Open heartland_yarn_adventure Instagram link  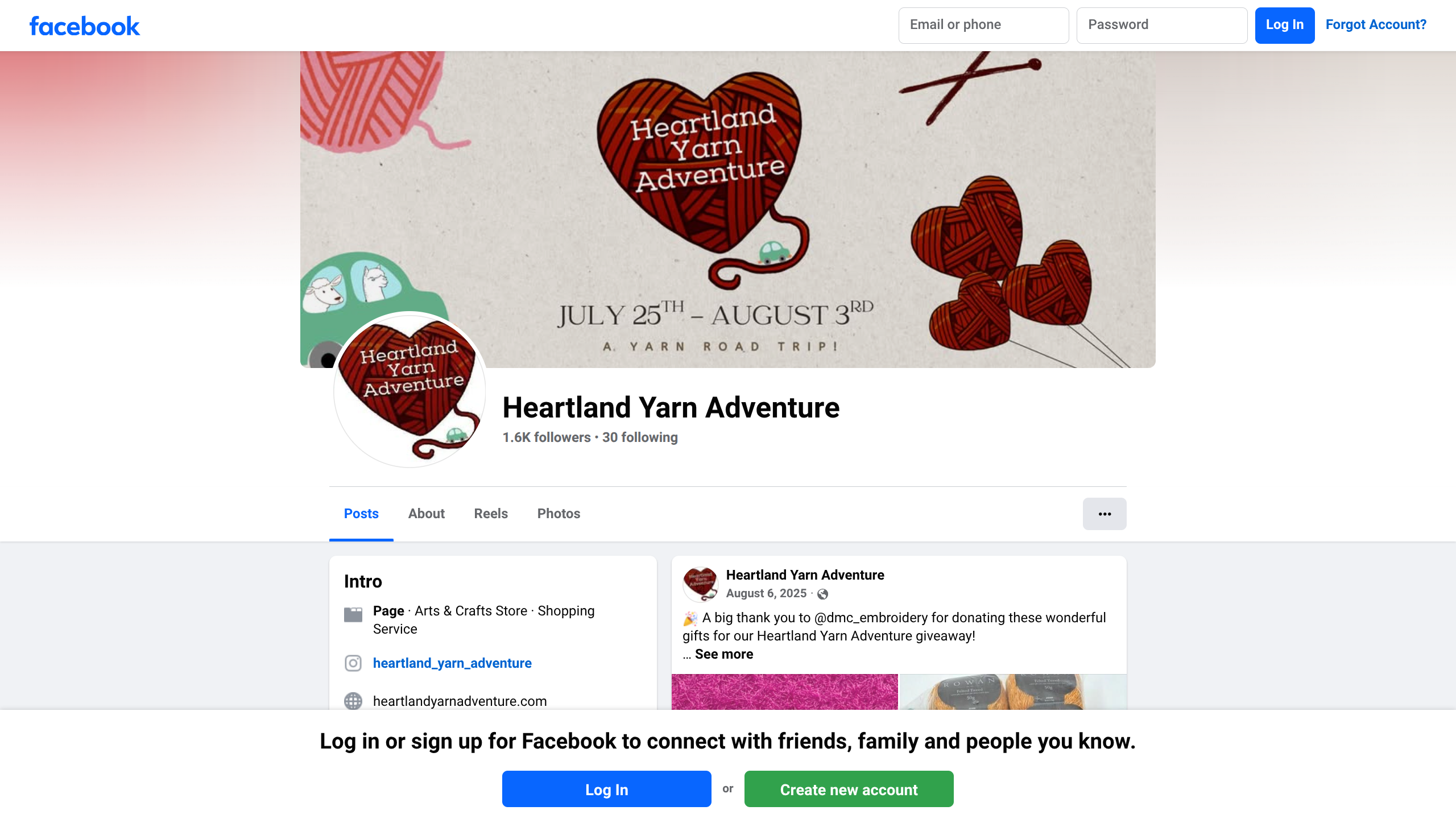[452, 663]
